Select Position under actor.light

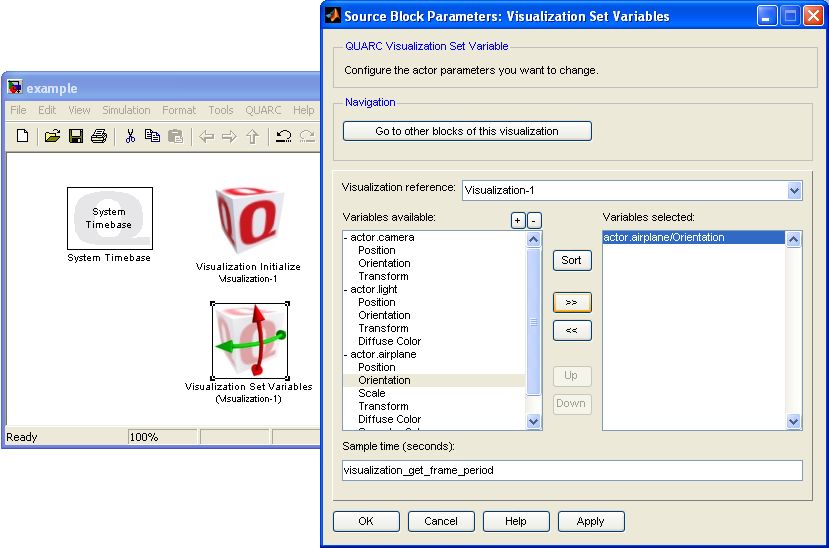[376, 302]
